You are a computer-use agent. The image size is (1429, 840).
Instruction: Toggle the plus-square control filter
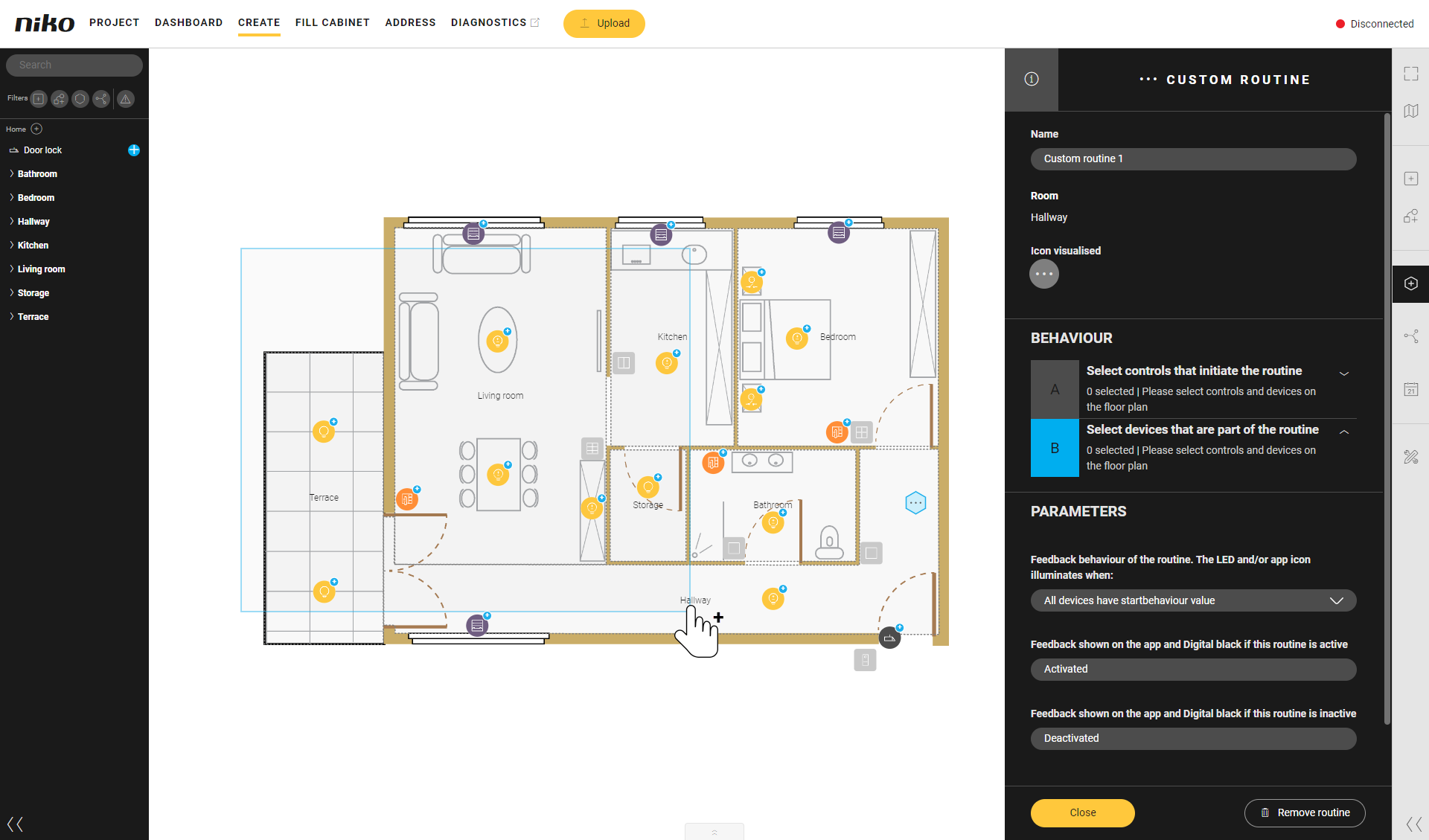point(39,99)
